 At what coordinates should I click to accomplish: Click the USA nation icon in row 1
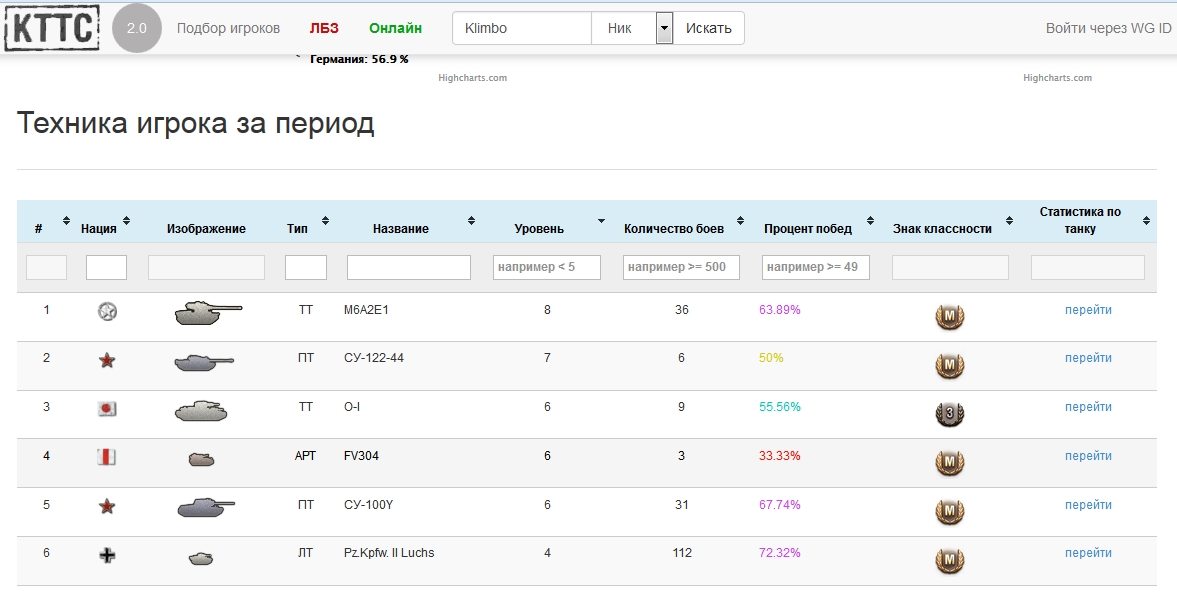[x=107, y=312]
